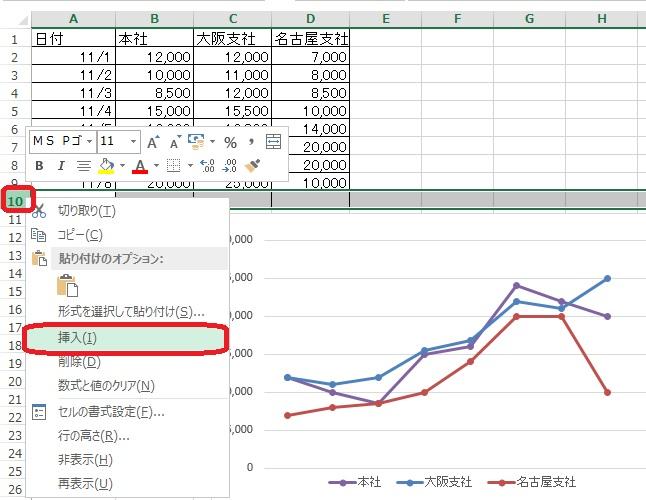Click scissors icon beside 切り取り

[39, 211]
